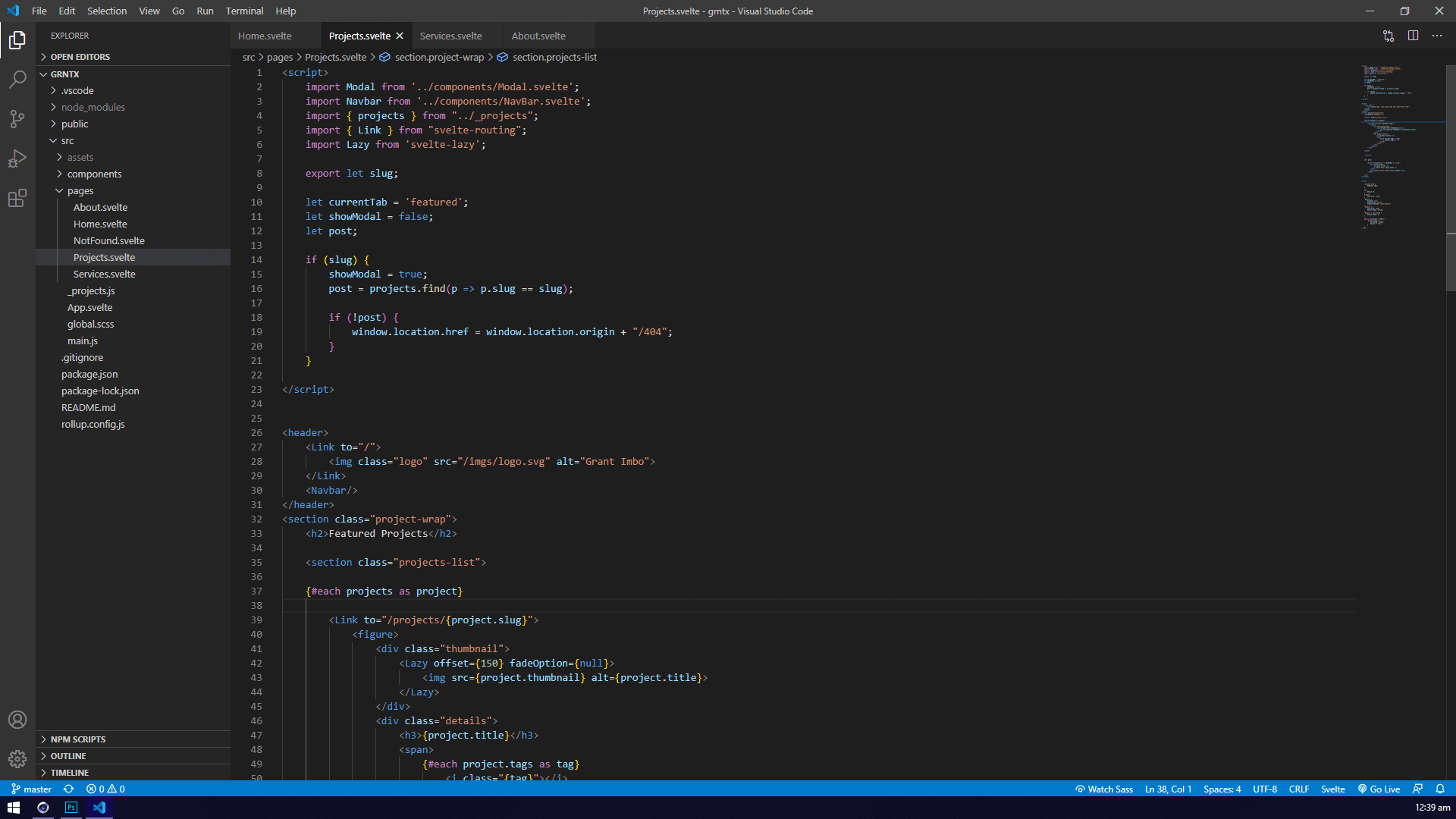Screen dimensions: 1456x819
Task: Click the master branch indicator
Action: pyautogui.click(x=32, y=789)
